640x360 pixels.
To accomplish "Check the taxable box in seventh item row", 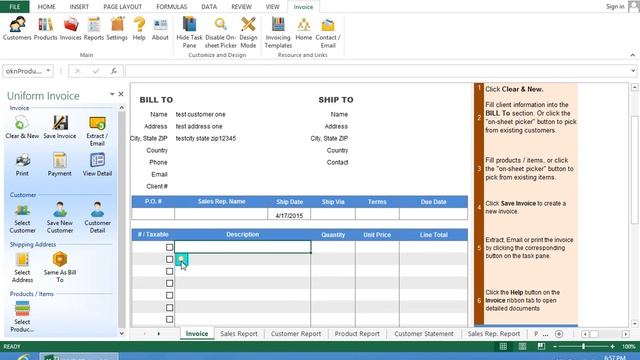I will [169, 319].
